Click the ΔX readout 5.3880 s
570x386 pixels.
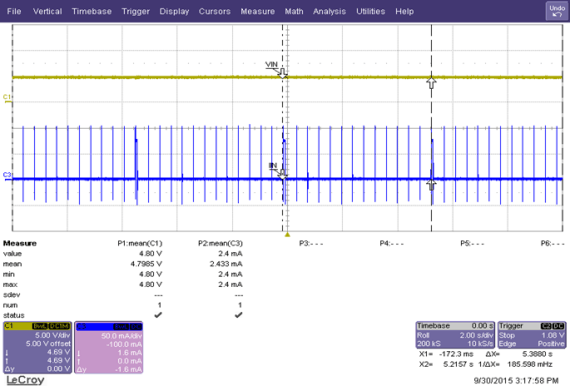pos(538,354)
